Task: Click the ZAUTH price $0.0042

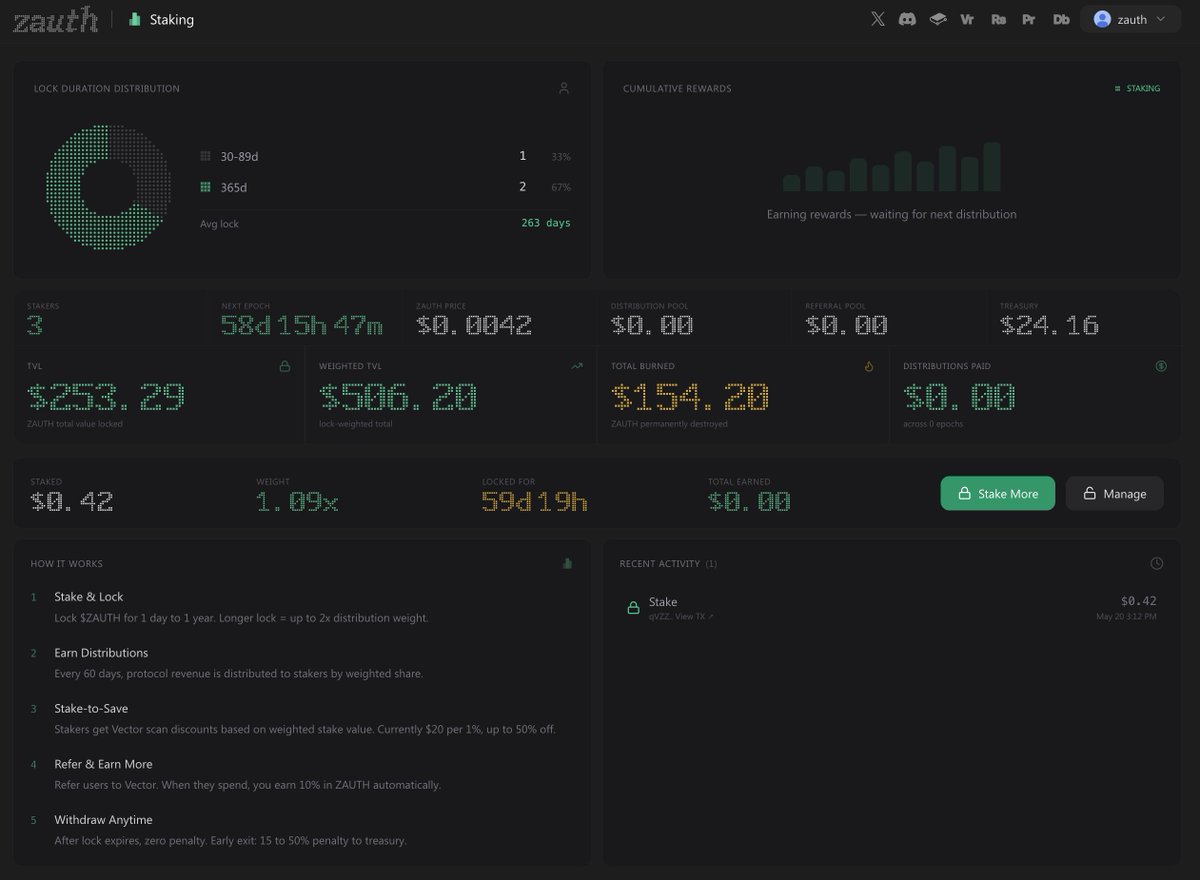Action: click(x=474, y=326)
